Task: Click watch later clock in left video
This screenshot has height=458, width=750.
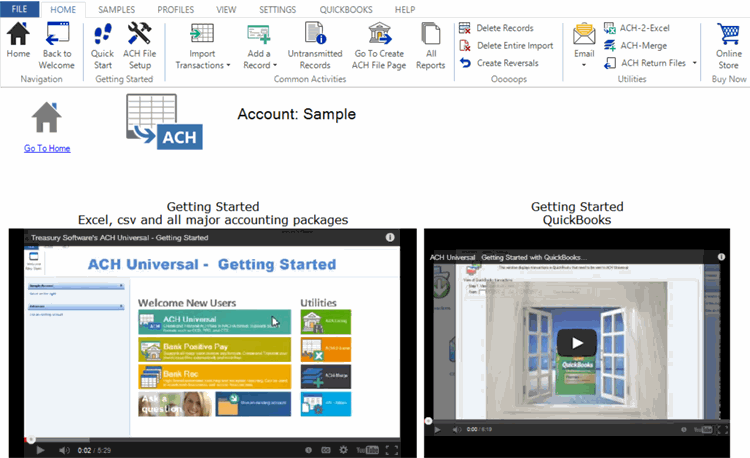Action: [309, 450]
